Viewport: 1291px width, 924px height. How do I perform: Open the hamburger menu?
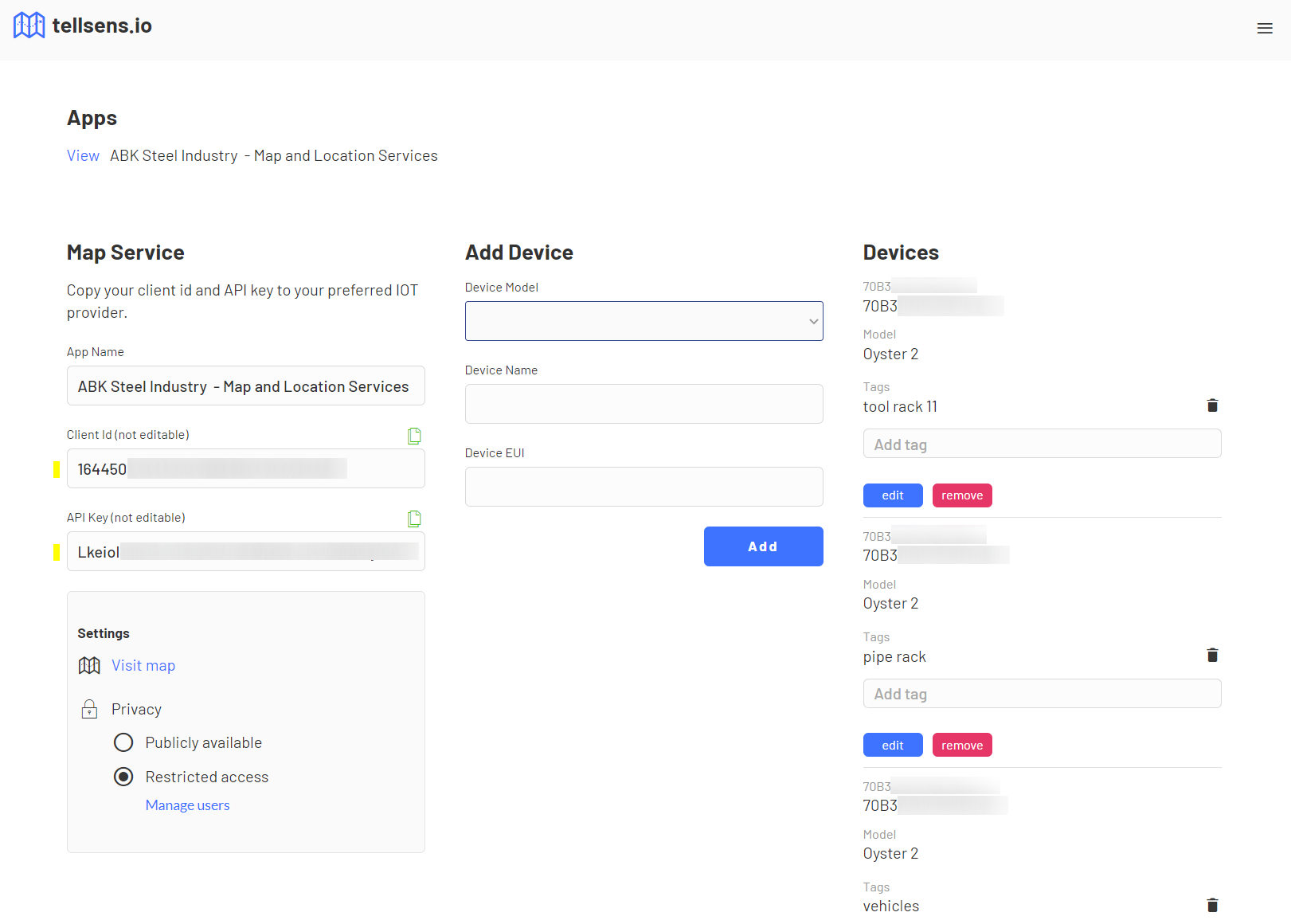coord(1265,27)
